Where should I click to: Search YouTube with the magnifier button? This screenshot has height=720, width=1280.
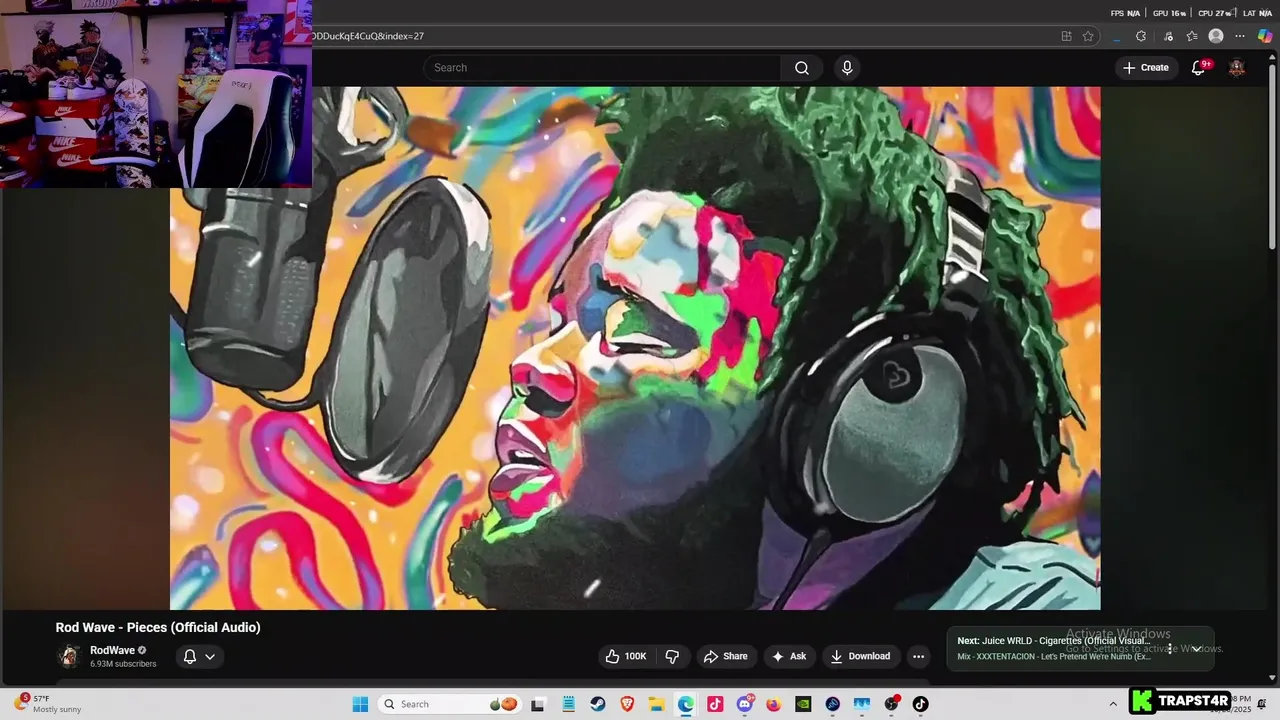(801, 68)
